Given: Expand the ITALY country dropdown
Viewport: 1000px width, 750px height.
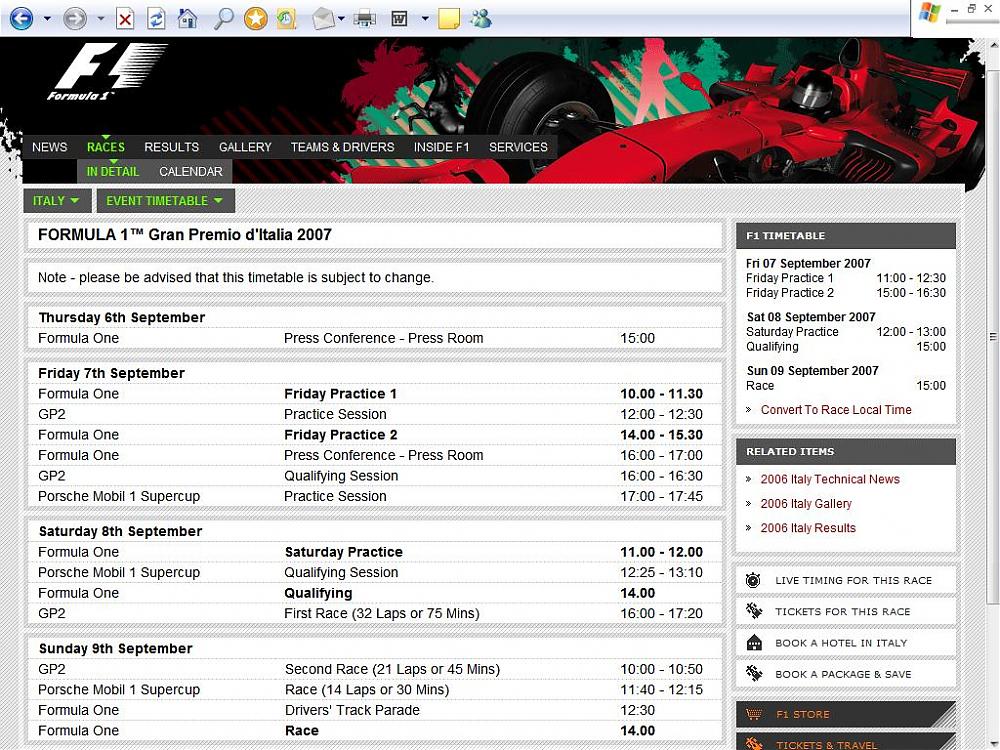Looking at the screenshot, I should click(56, 201).
